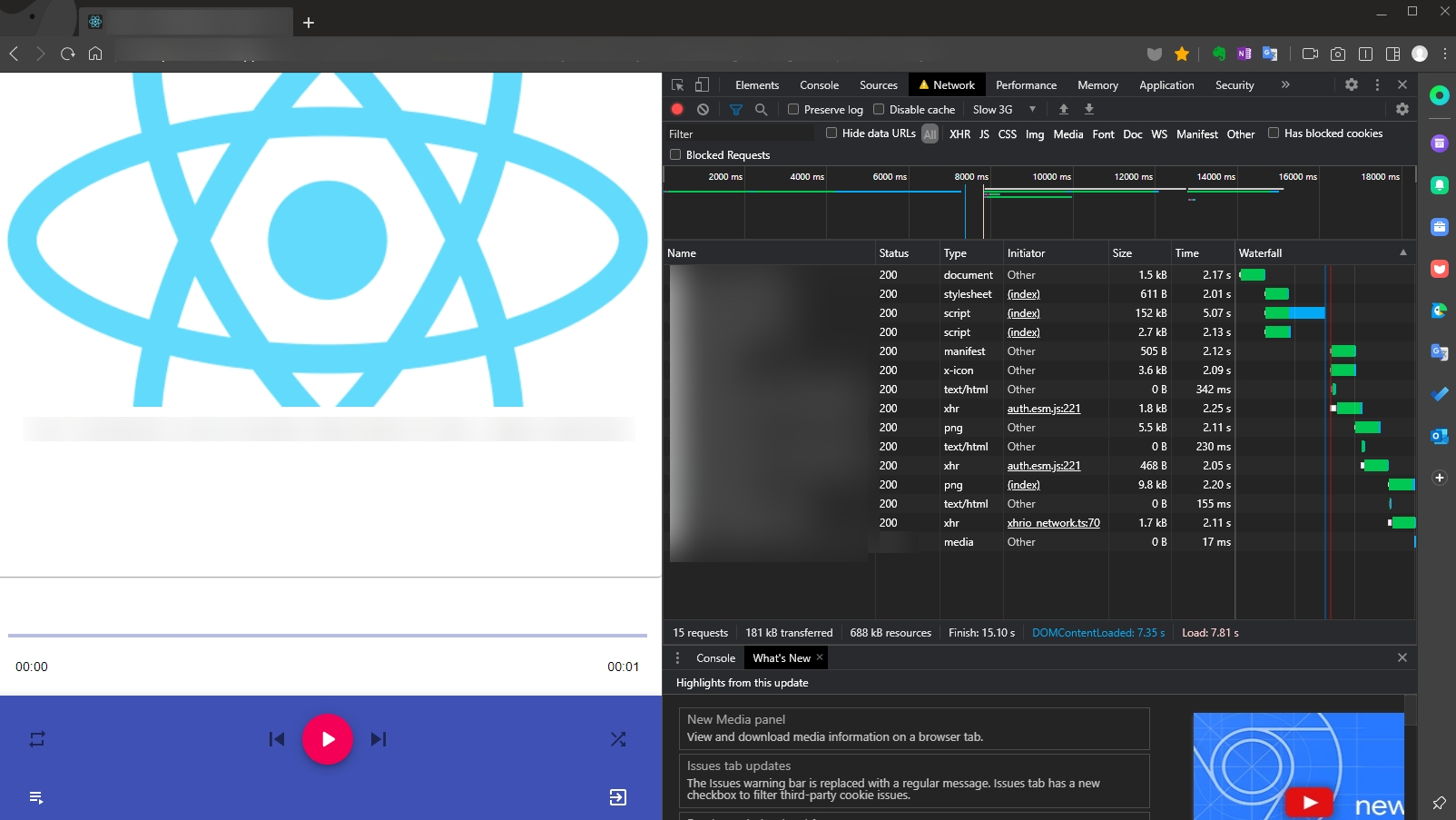
Task: Import HAR file upload icon
Action: [1064, 109]
